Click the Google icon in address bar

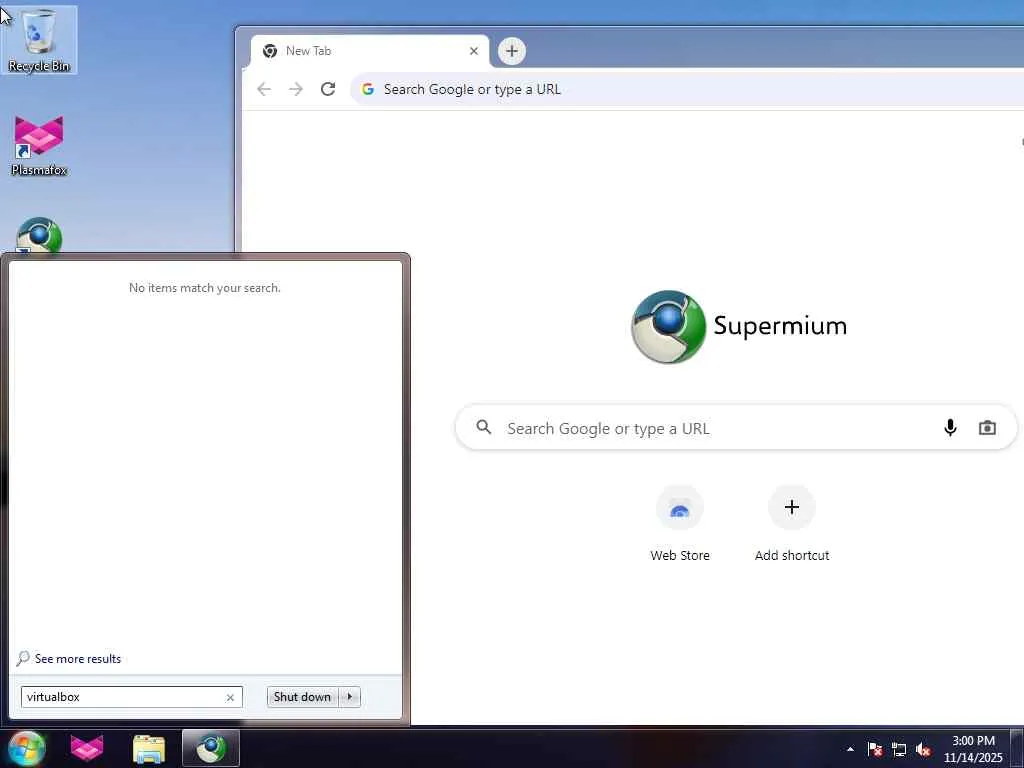[368, 89]
